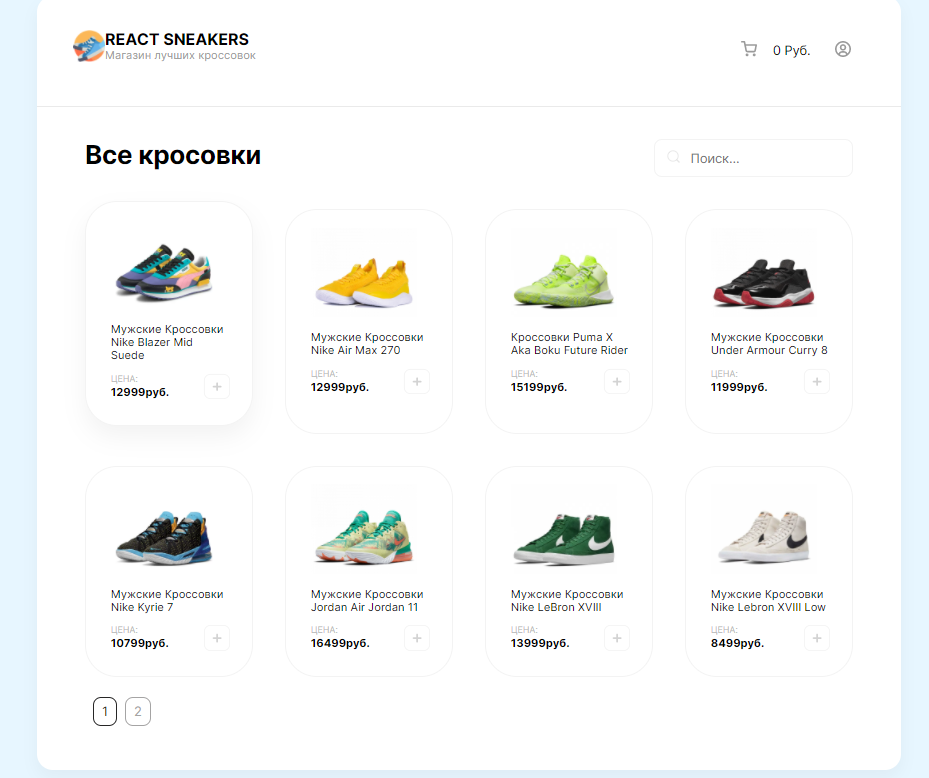
Task: Open the Jordan Air Jordan 11 image
Action: 364,536
